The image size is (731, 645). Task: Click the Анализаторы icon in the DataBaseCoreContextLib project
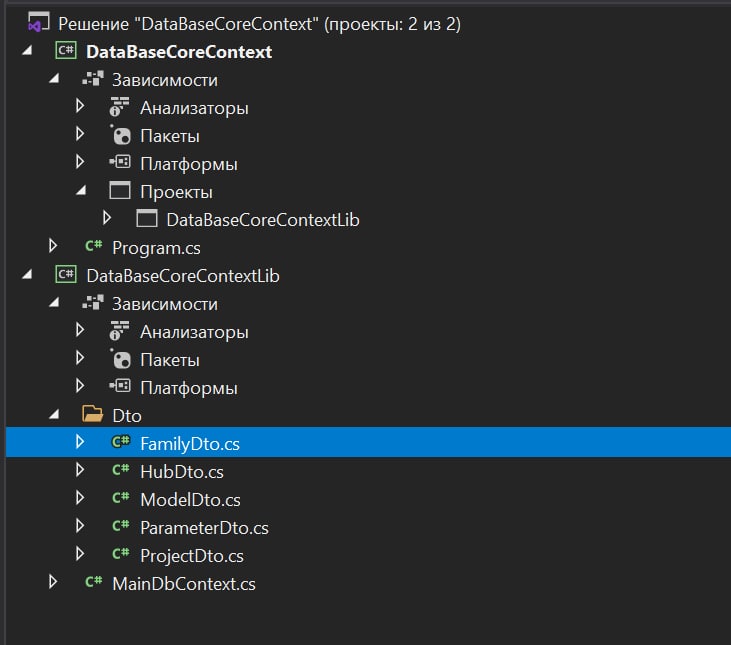119,331
